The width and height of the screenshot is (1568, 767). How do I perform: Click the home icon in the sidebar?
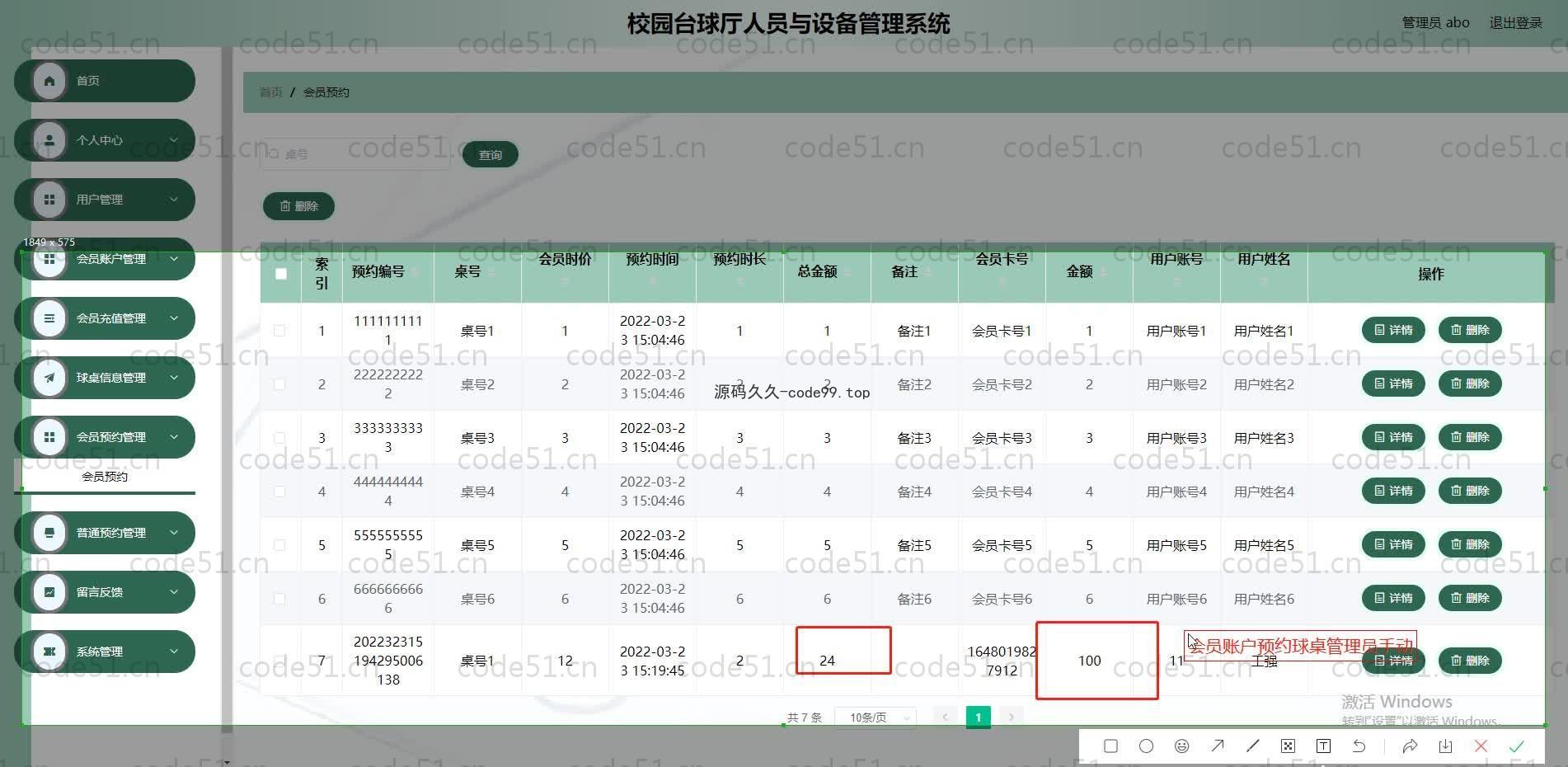click(x=49, y=81)
